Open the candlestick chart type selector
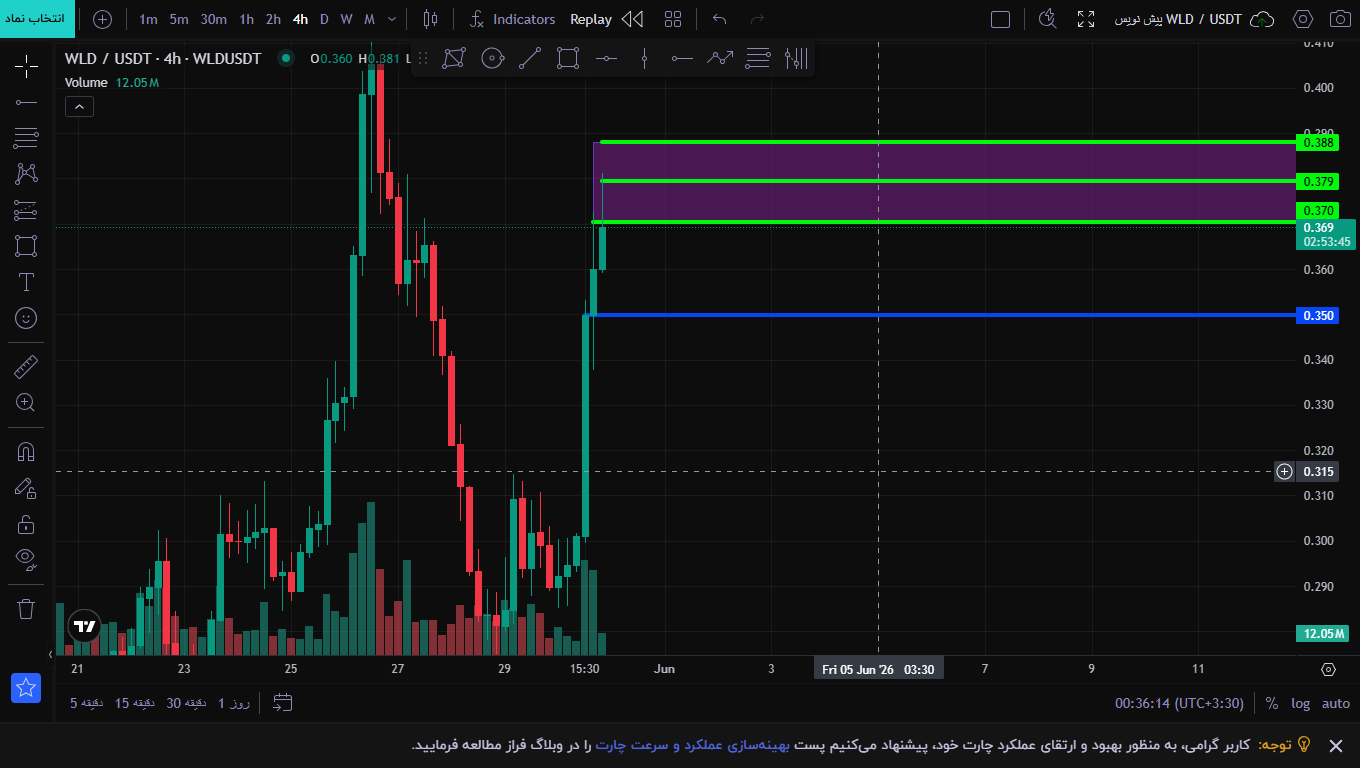 click(430, 19)
